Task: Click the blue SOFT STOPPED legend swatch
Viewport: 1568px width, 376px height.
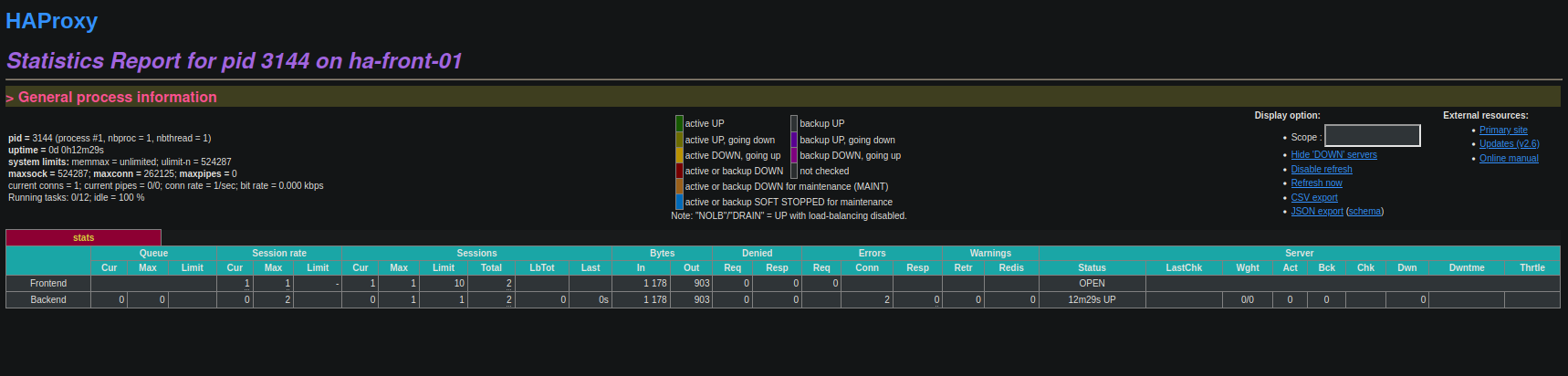Action: [679, 202]
